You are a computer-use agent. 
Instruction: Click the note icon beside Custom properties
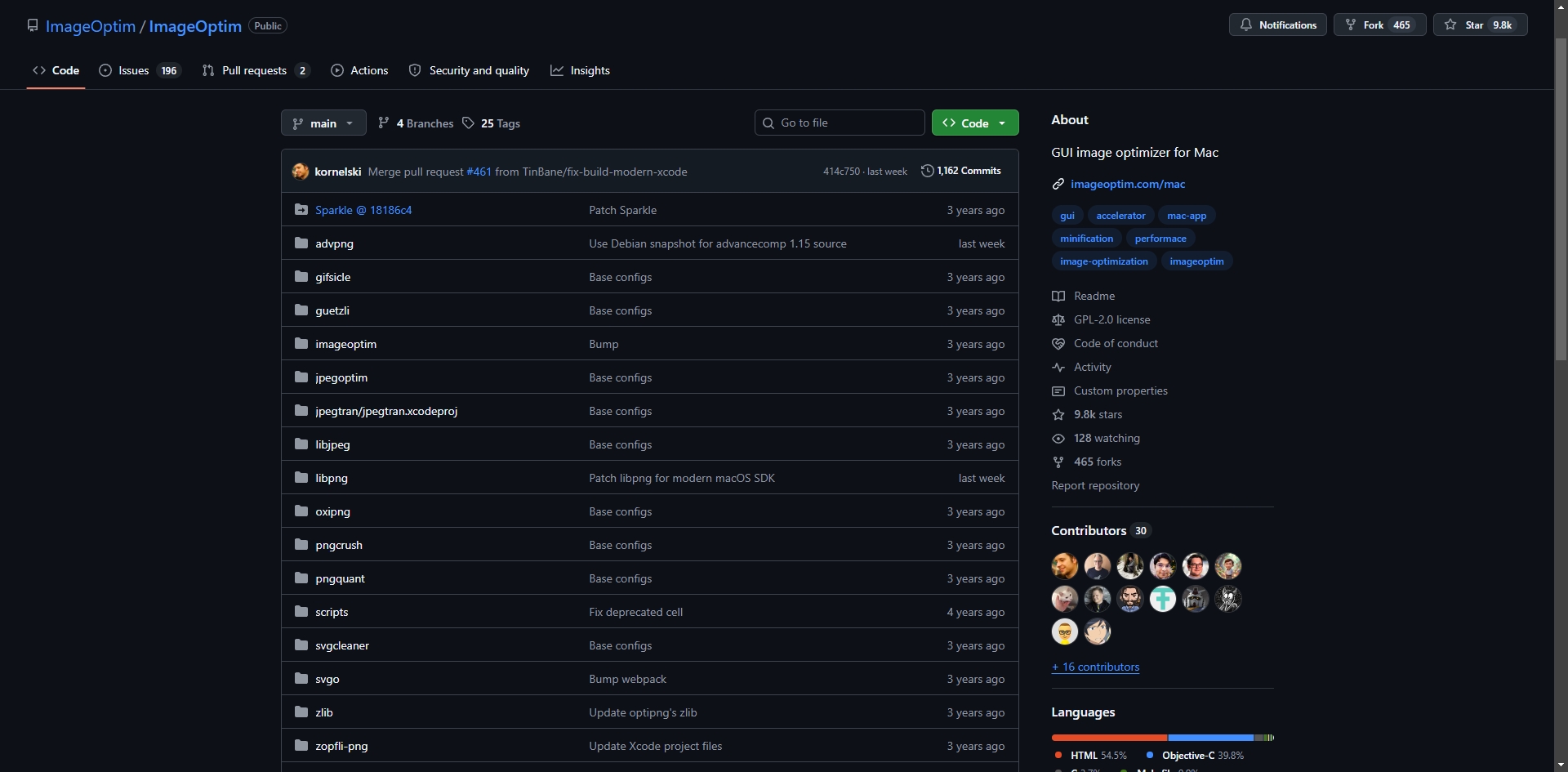[1058, 390]
